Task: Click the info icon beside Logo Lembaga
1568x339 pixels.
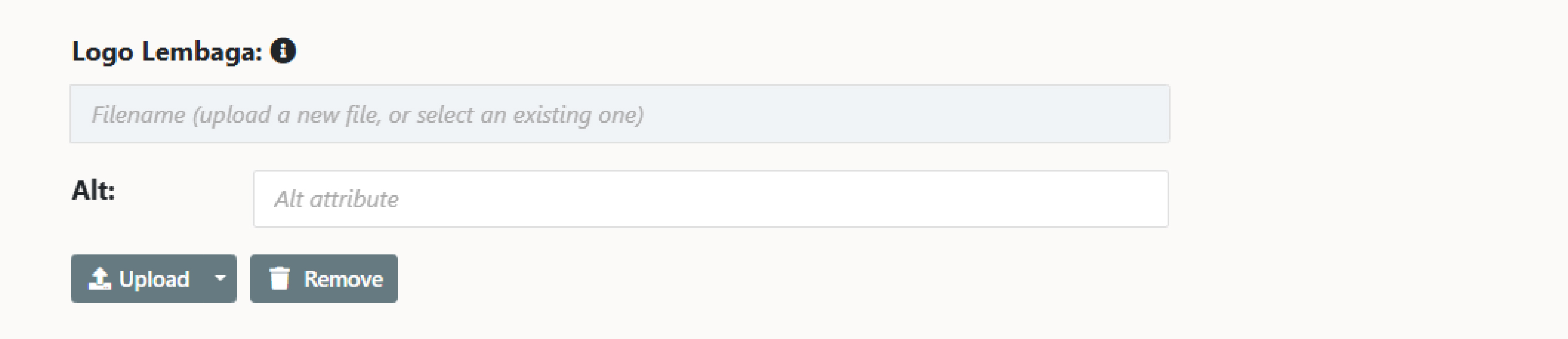Action: (x=283, y=51)
